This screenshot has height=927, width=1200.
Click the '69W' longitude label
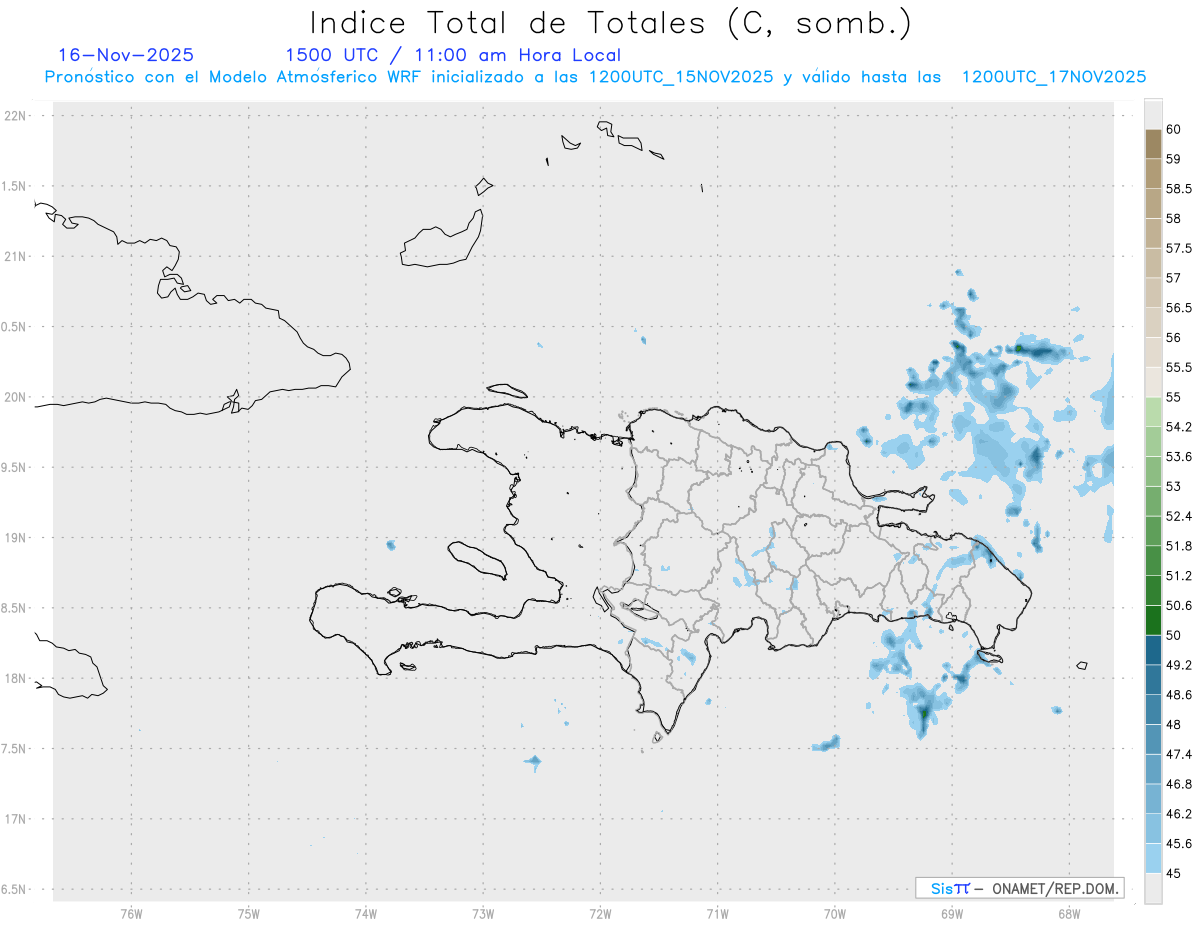tap(952, 914)
